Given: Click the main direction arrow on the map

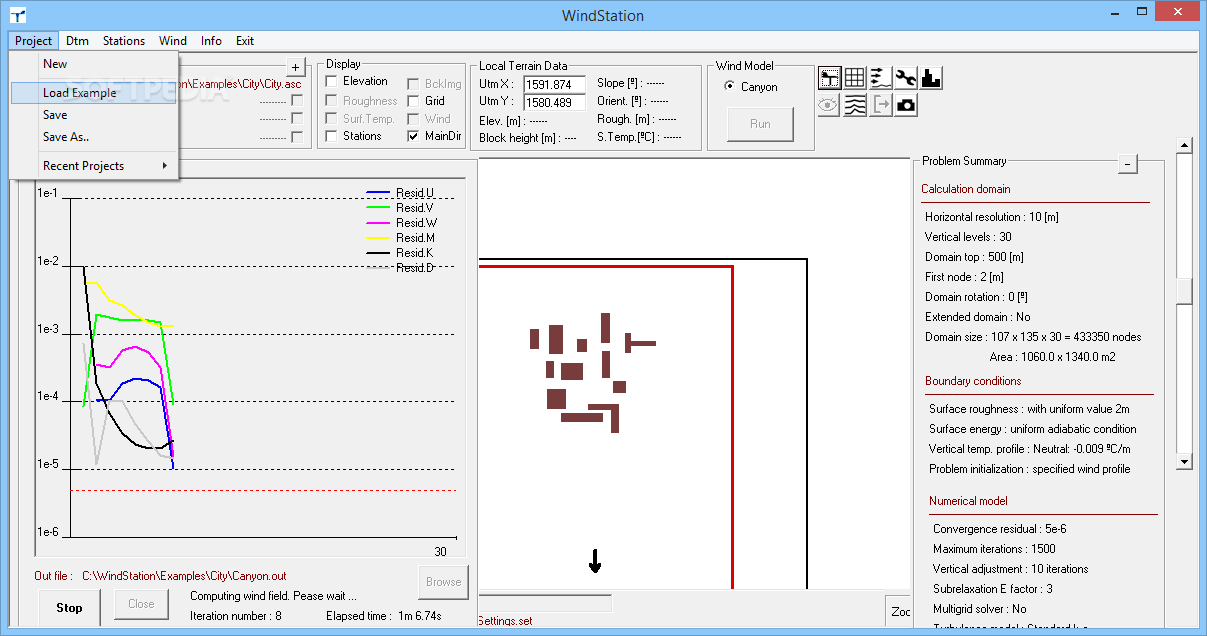Looking at the screenshot, I should click(595, 562).
